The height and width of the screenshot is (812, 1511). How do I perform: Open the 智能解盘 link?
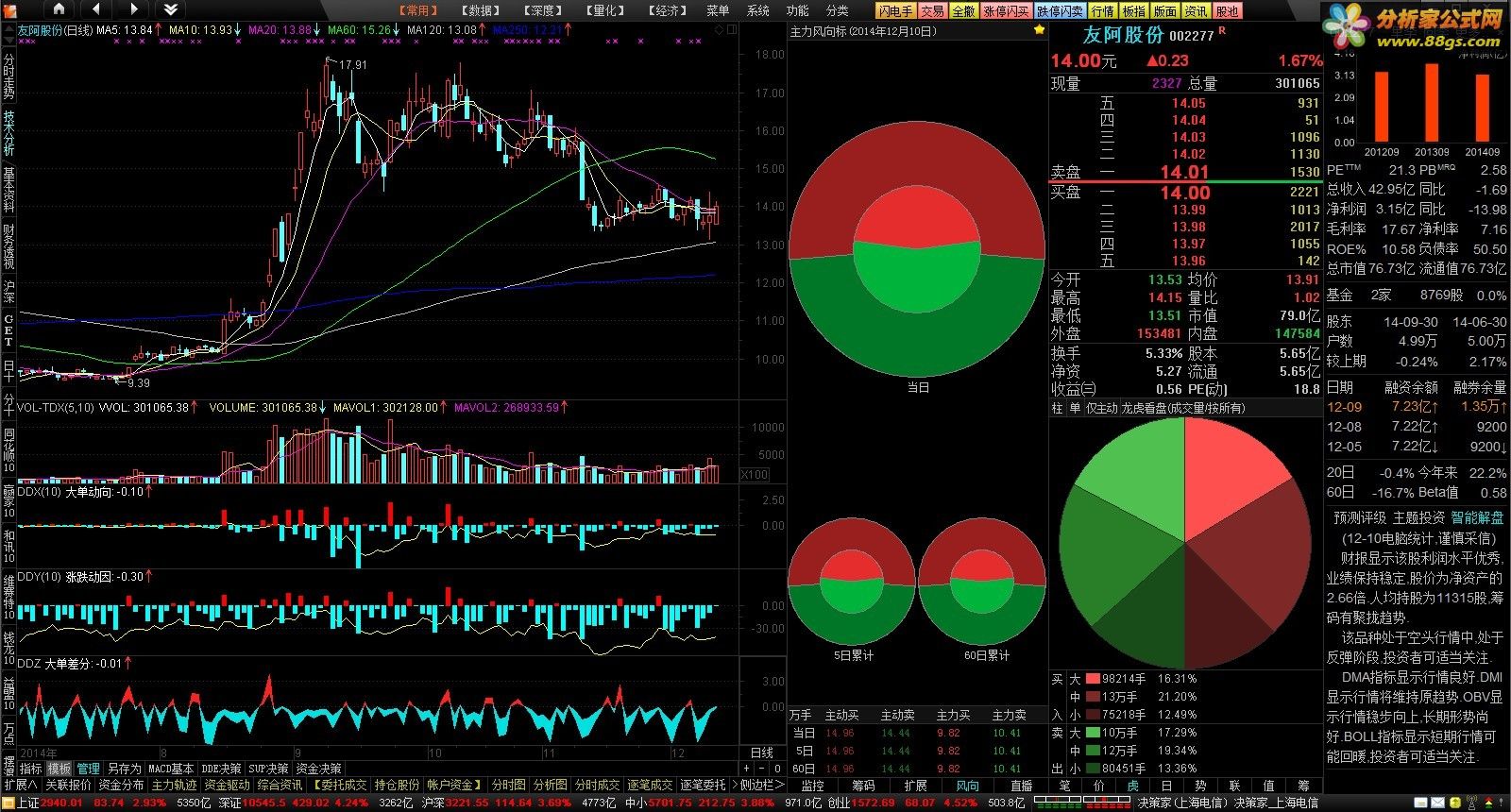[1477, 517]
